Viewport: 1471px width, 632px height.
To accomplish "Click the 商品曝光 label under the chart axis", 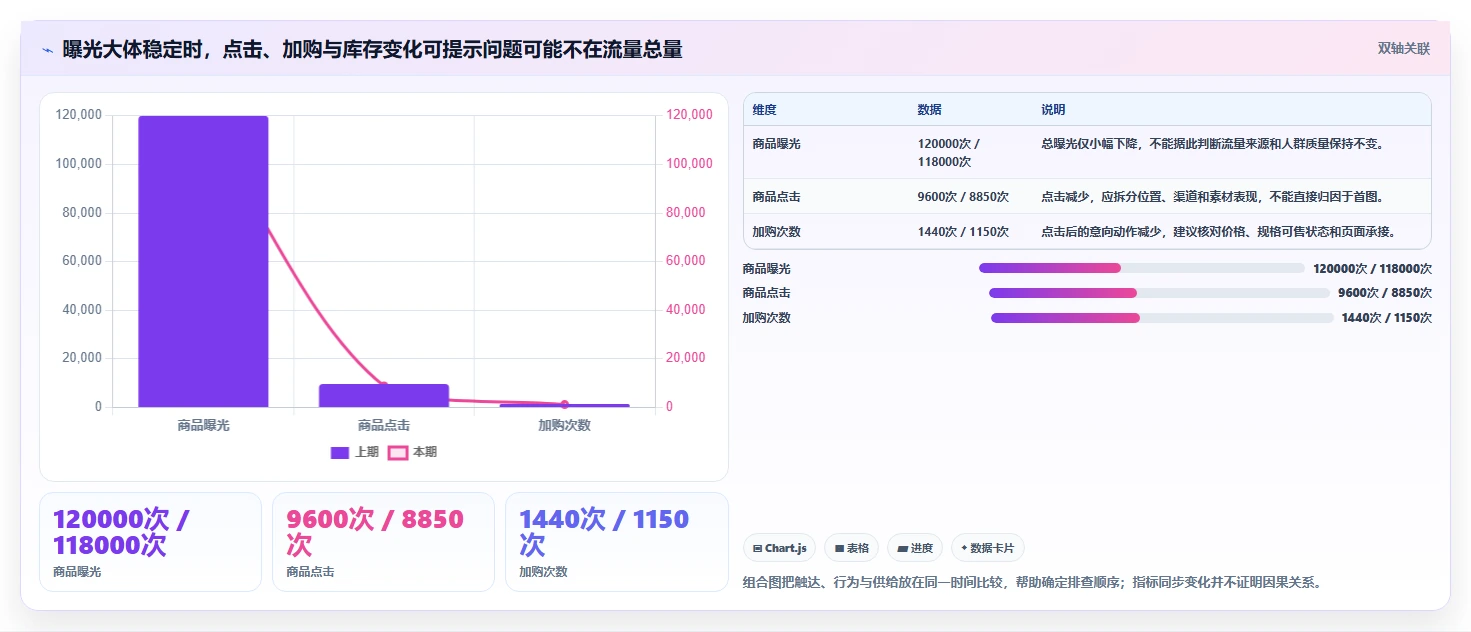I will pyautogui.click(x=203, y=425).
